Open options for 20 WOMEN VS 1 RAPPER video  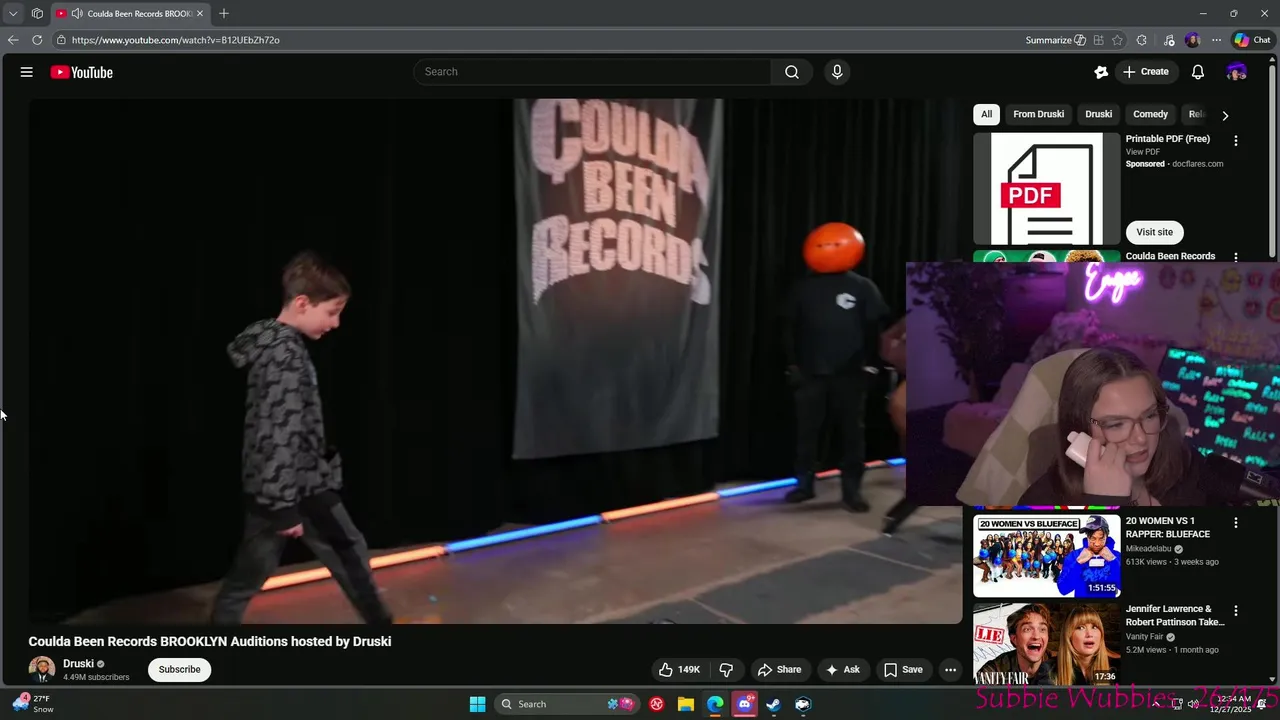1236,523
